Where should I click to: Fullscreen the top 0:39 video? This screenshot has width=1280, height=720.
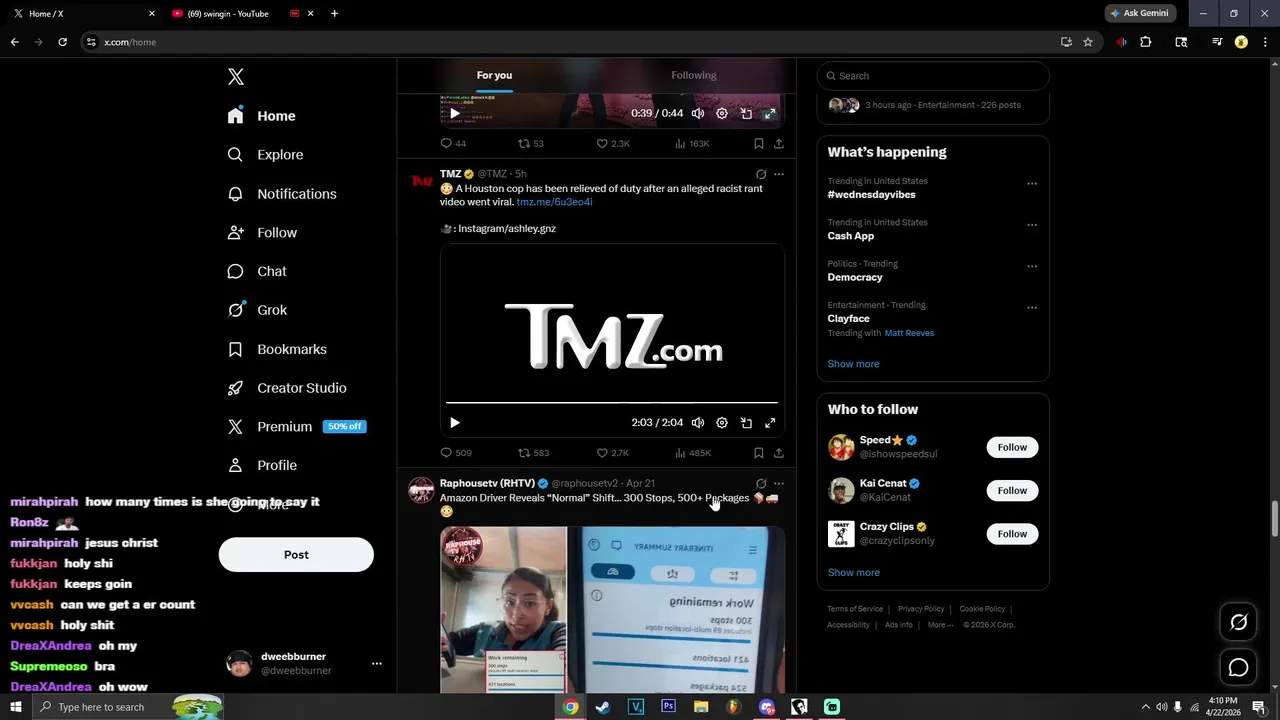pos(770,114)
